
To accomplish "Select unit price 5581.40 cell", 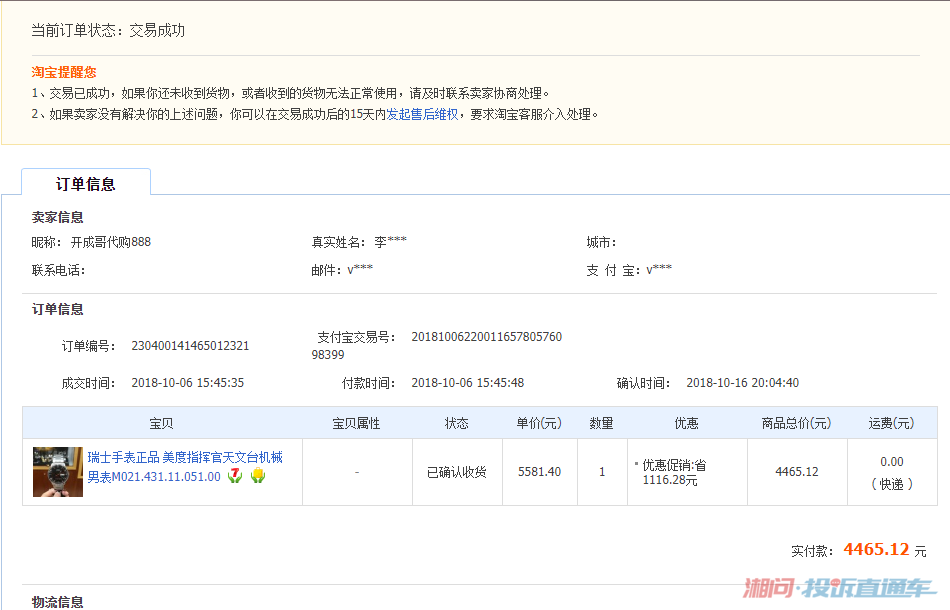I will tap(540, 472).
